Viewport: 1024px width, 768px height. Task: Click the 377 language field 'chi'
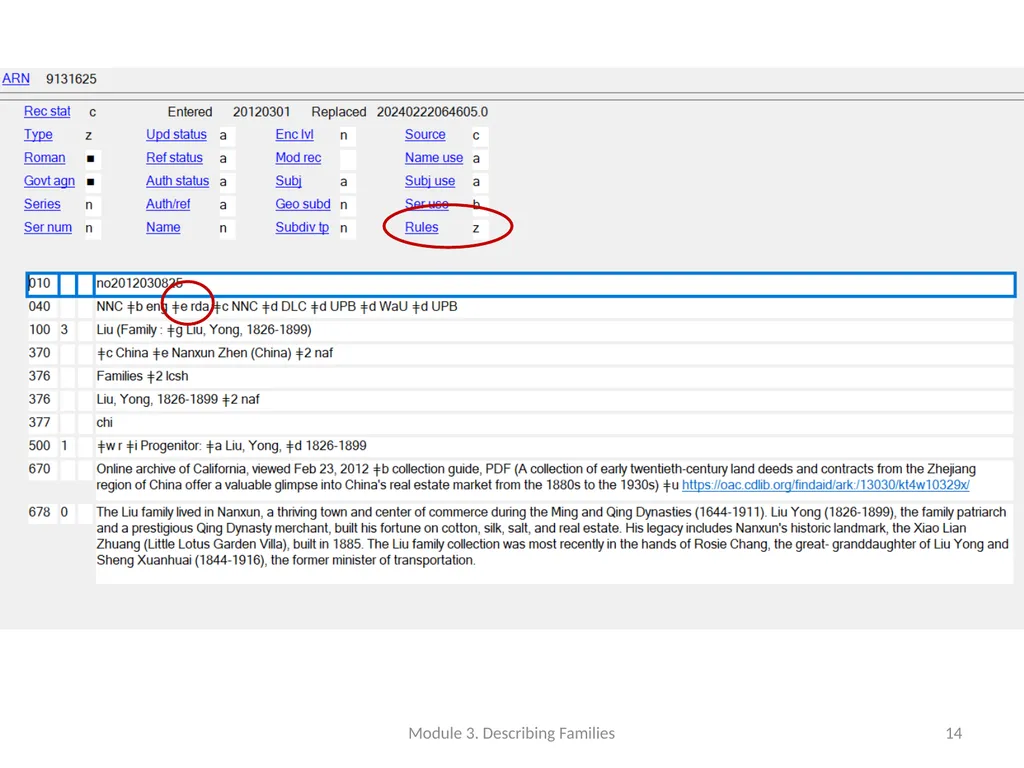click(104, 423)
